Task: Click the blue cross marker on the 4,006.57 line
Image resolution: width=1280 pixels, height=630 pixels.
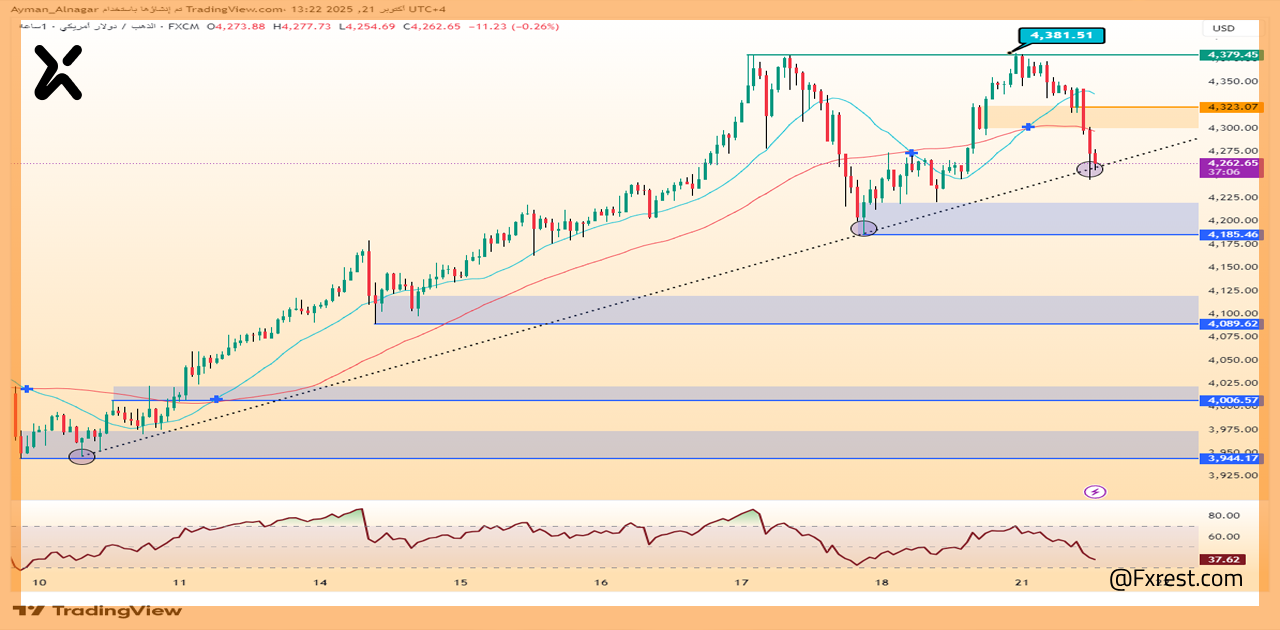Action: coord(216,399)
